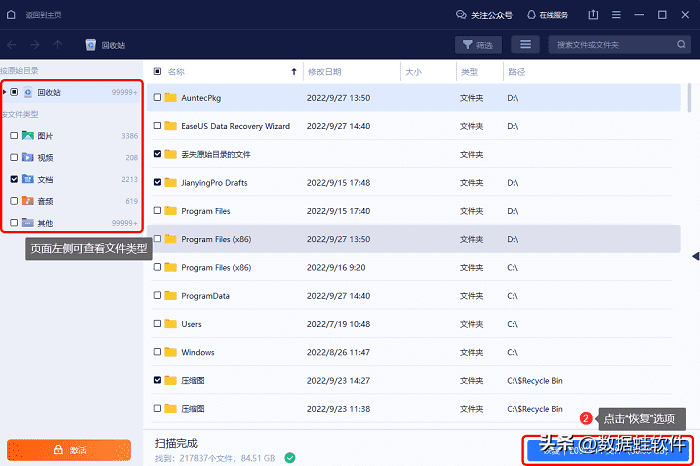Check the 图片 pictures checkbox
This screenshot has height=466, width=700.
[x=14, y=135]
